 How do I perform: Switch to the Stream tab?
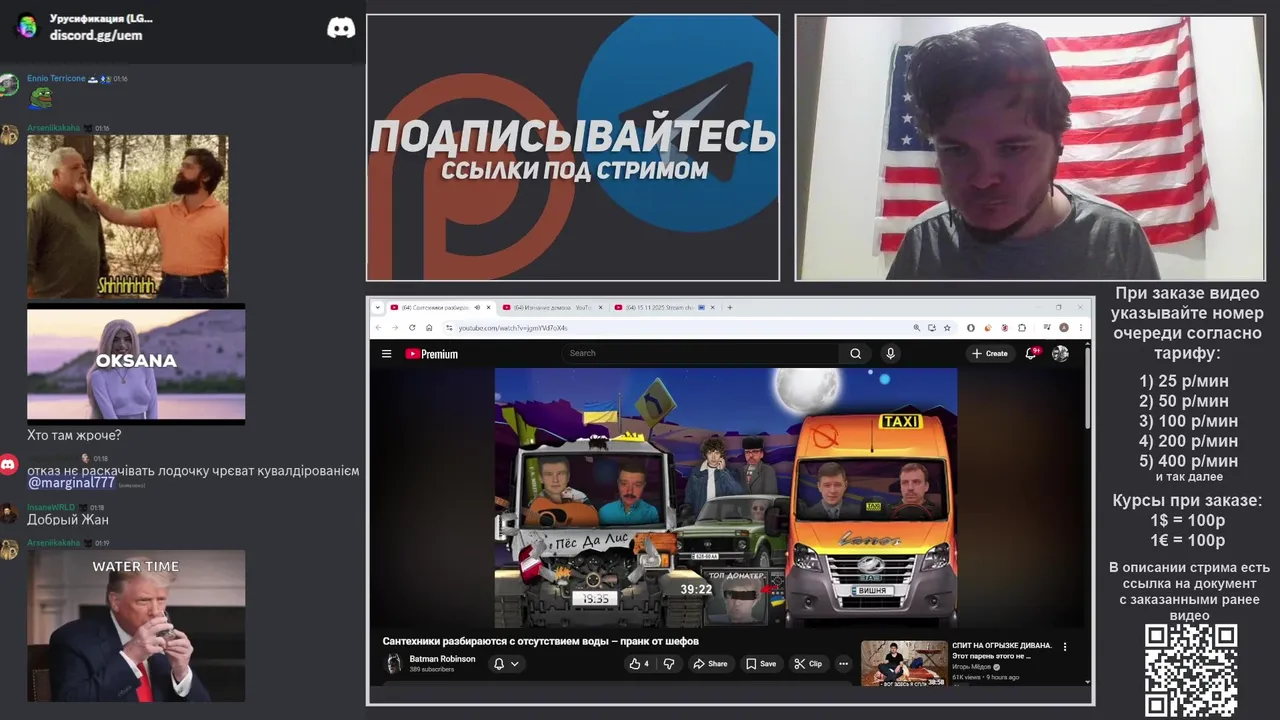(666, 307)
